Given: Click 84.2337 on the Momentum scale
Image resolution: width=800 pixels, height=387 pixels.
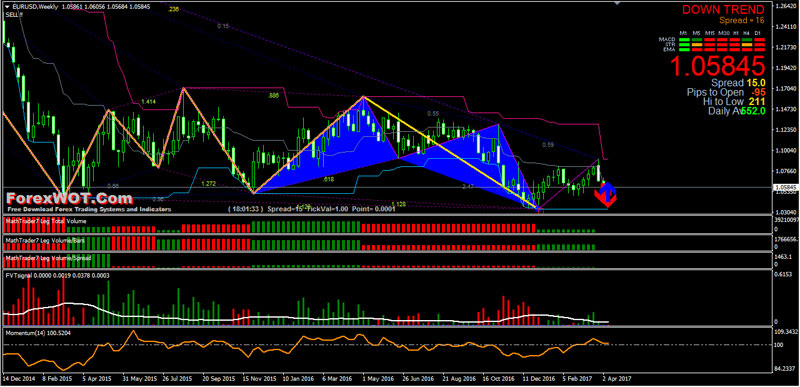Looking at the screenshot, I should click(786, 368).
